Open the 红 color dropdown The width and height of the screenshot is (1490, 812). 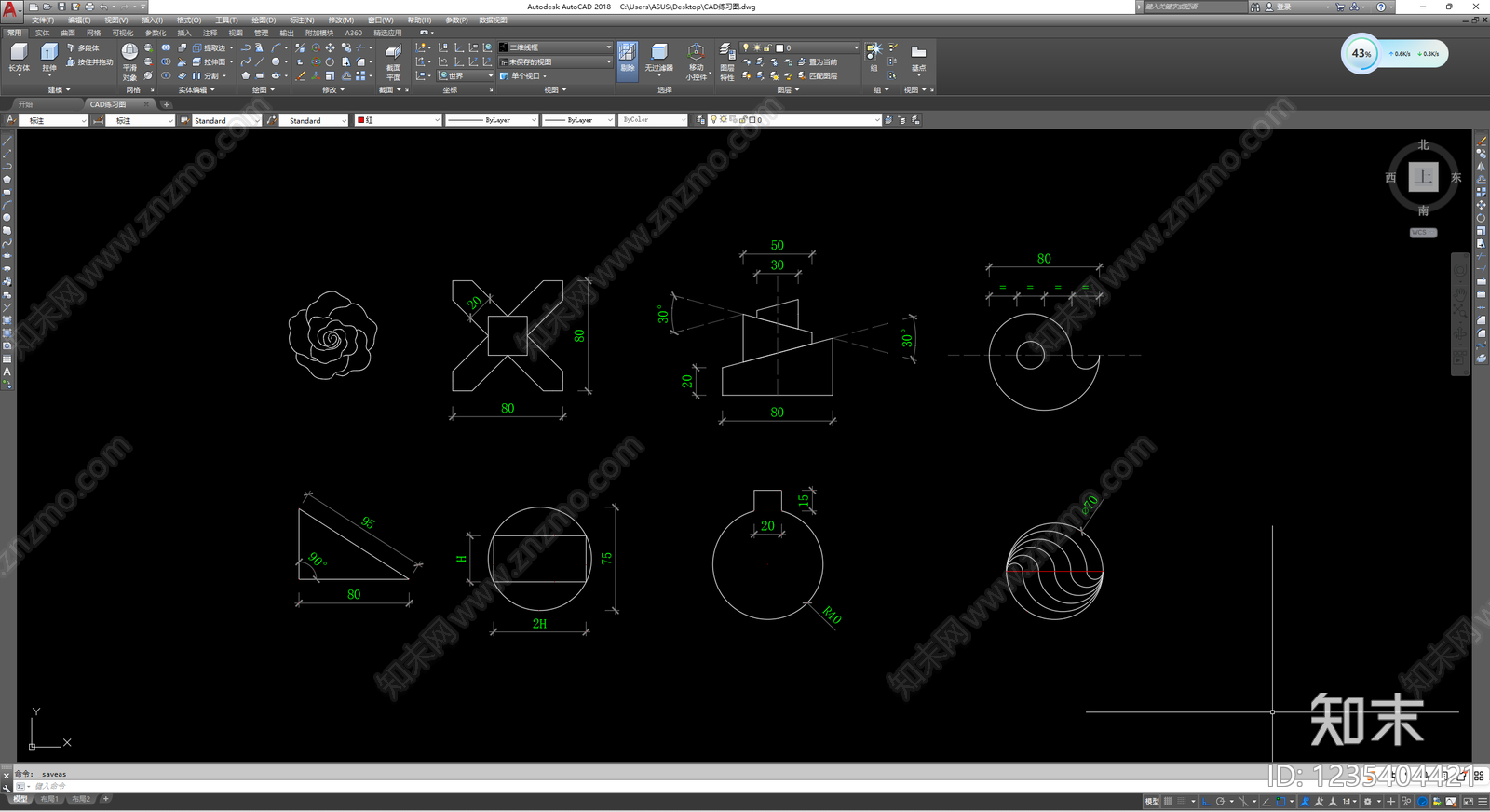click(398, 120)
